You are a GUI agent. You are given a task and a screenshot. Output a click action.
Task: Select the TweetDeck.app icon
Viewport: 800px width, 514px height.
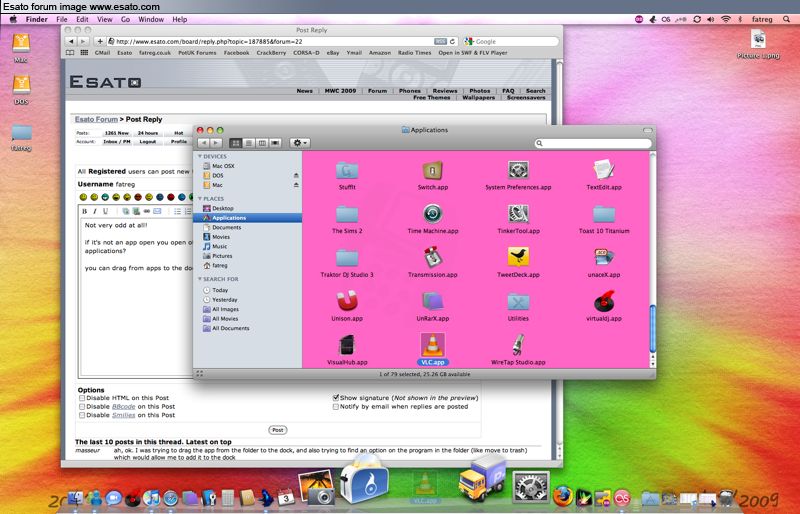point(518,257)
